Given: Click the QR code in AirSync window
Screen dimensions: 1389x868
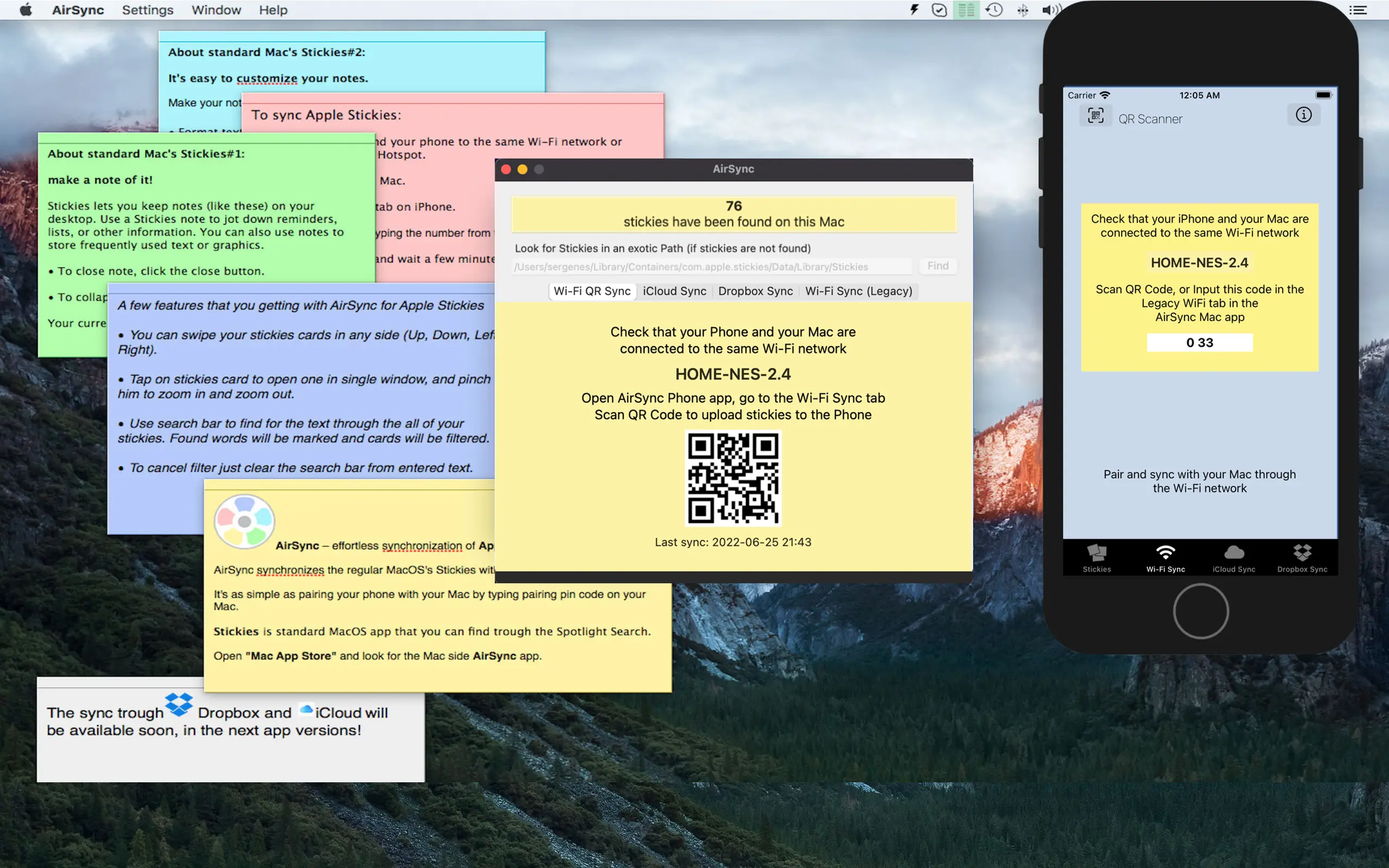Looking at the screenshot, I should click(x=734, y=479).
